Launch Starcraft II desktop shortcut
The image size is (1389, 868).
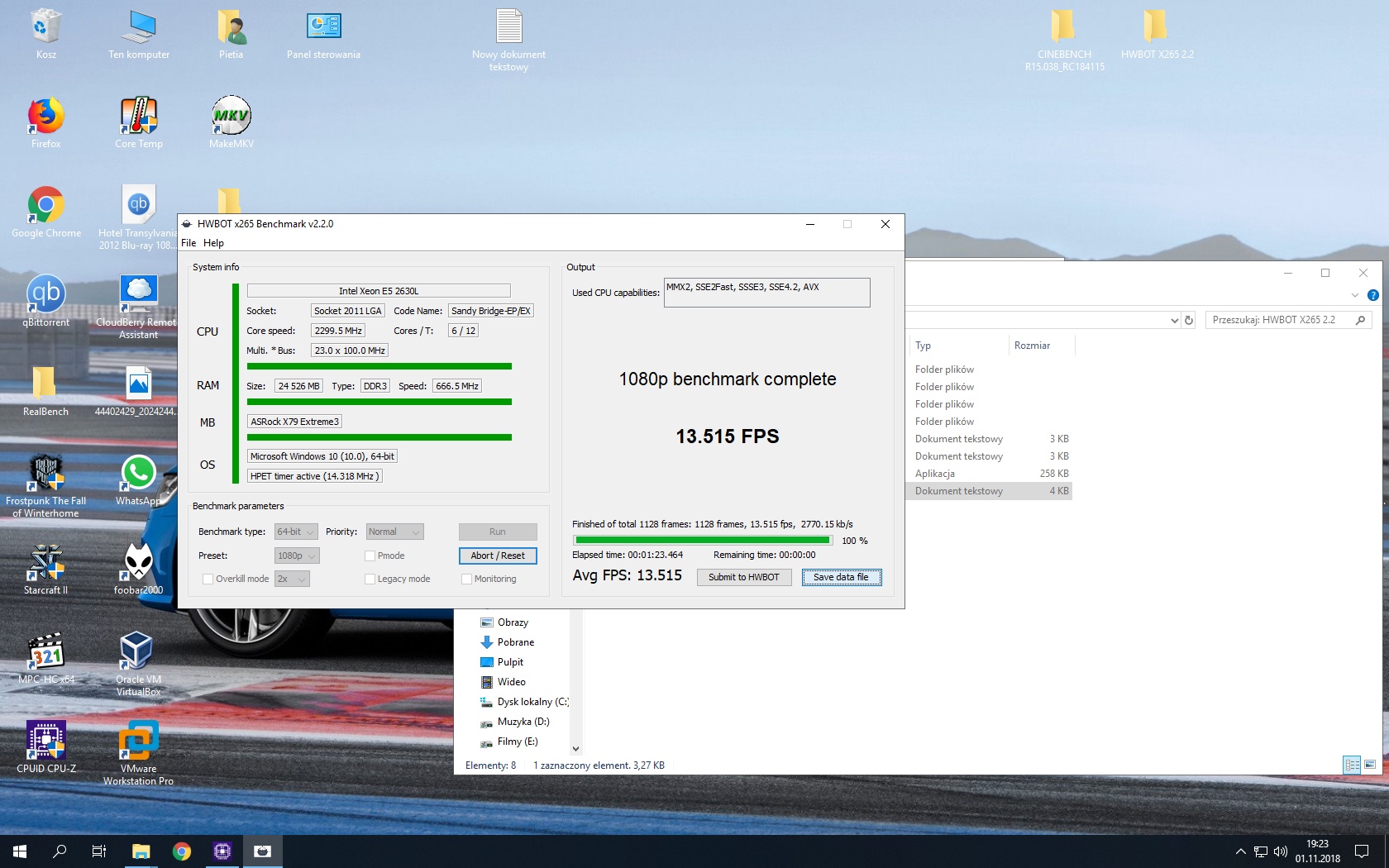tap(45, 562)
